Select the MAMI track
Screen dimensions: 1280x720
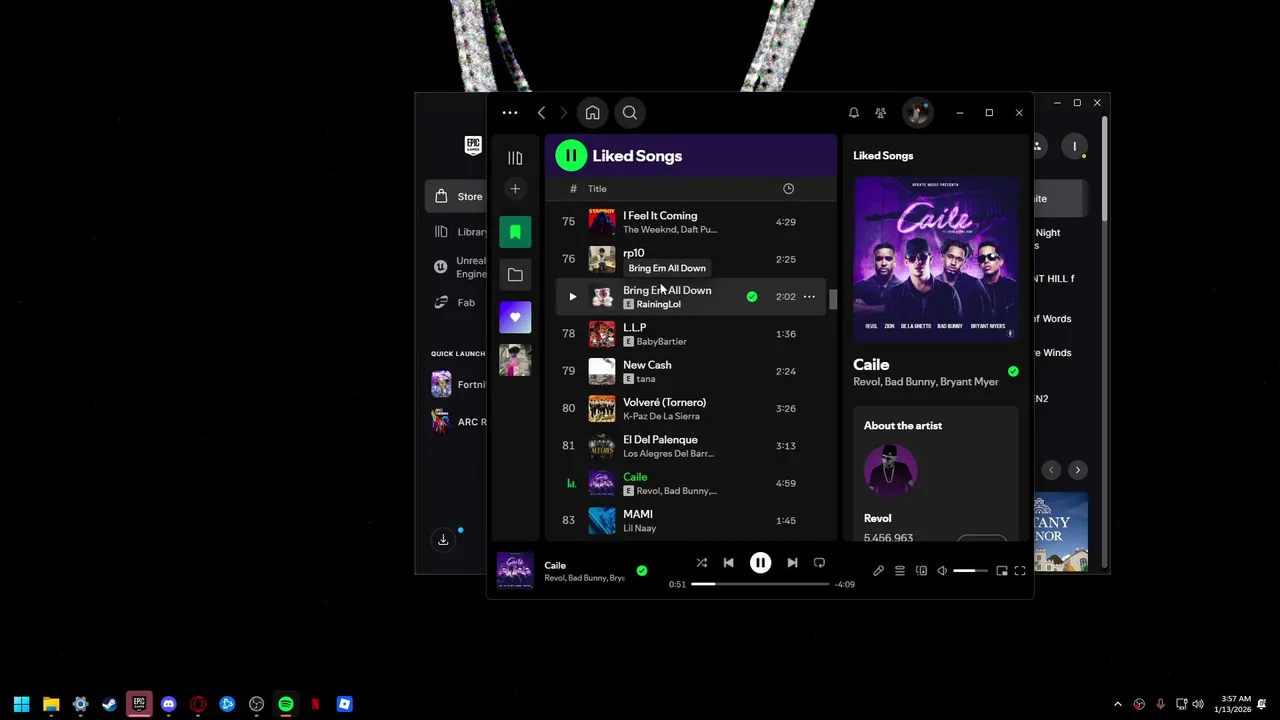point(690,520)
